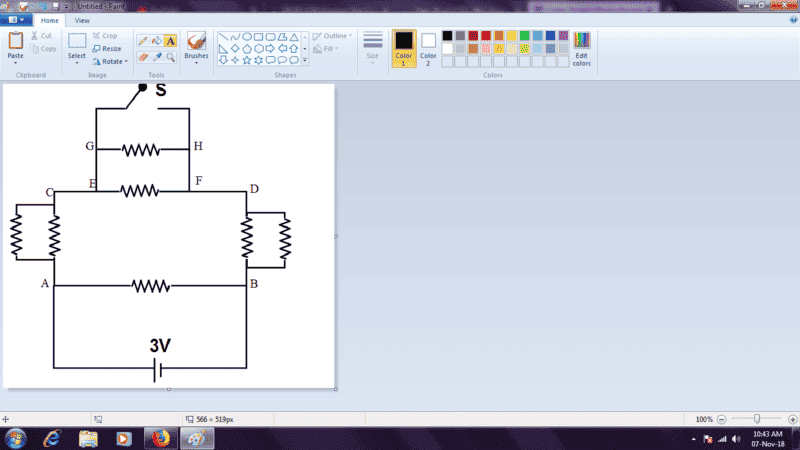Switch active color to Color 2
Screen dimensions: 800x450
(x=428, y=46)
